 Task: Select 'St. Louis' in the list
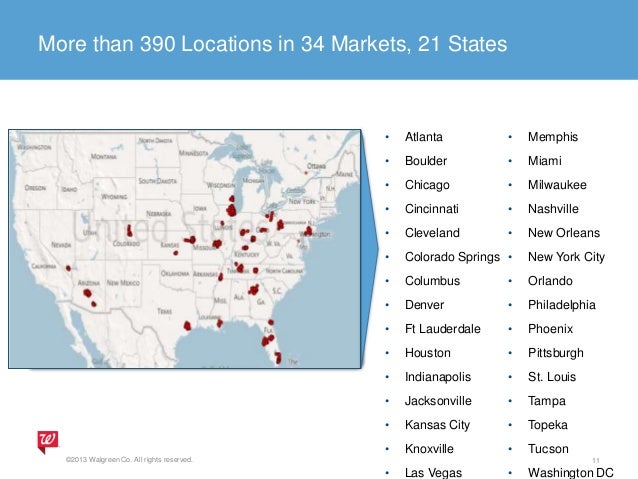pyautogui.click(x=552, y=377)
